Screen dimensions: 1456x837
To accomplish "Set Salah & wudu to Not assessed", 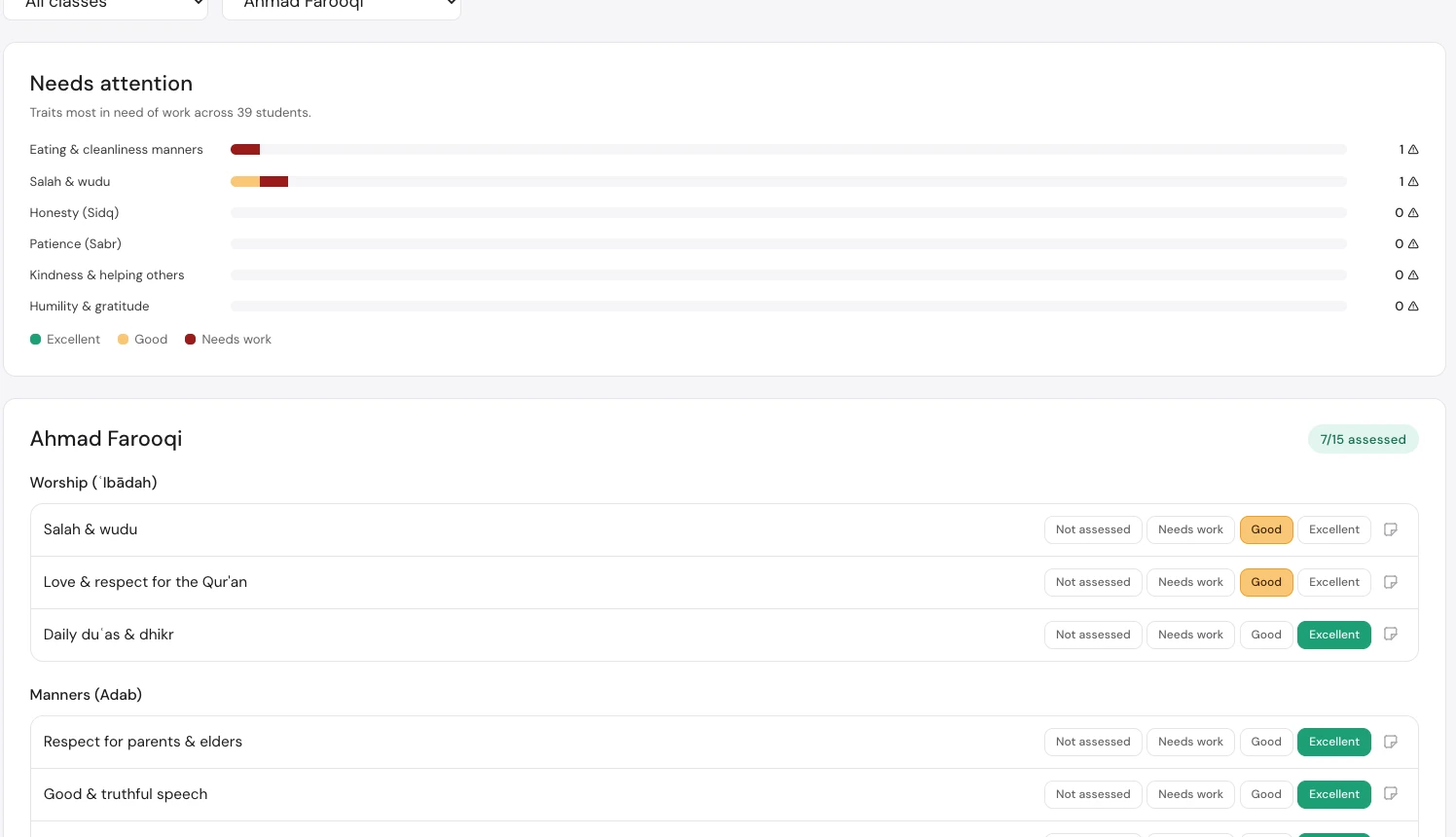I will 1093,529.
